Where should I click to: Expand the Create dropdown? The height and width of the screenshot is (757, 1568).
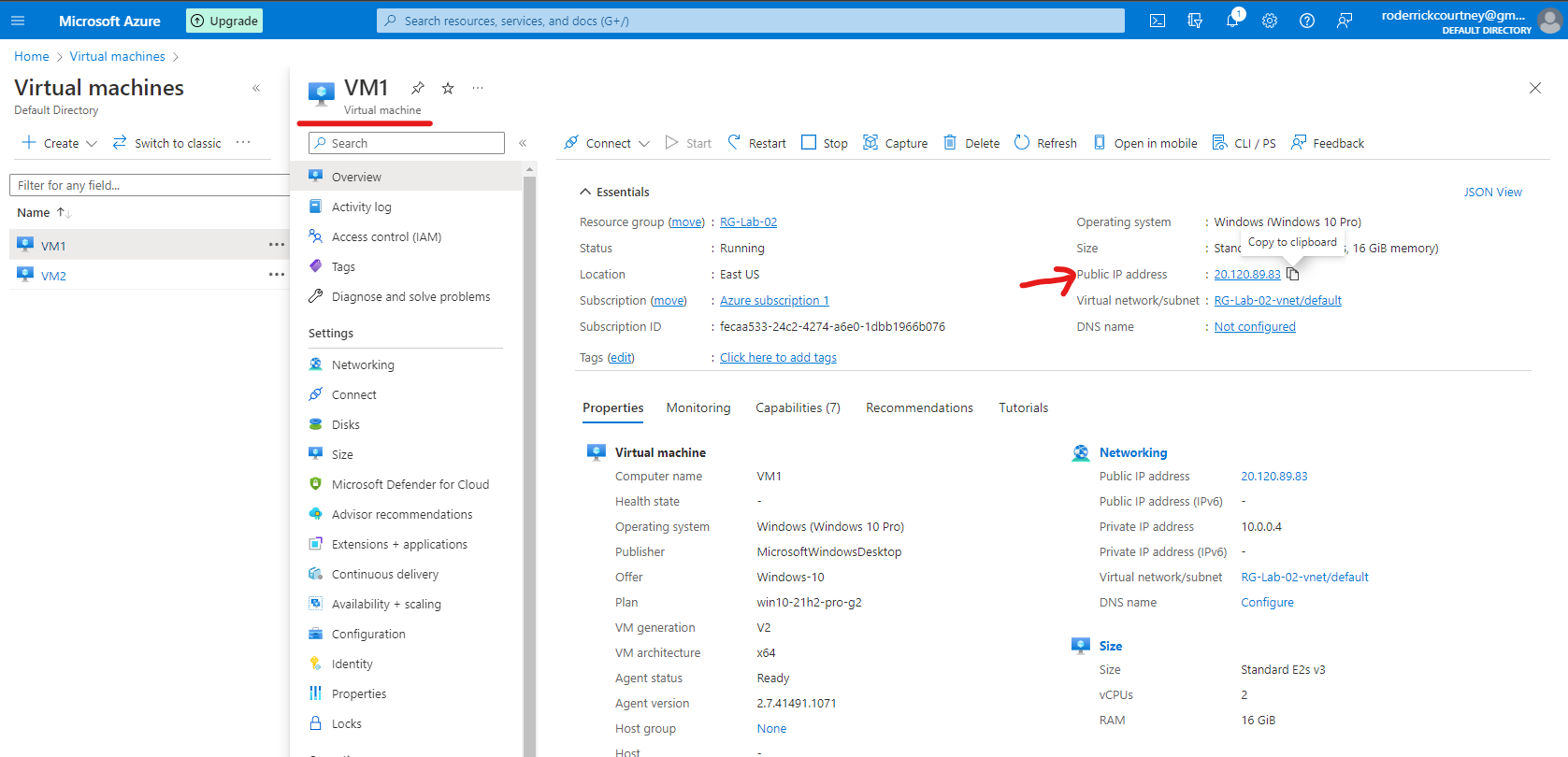click(x=92, y=144)
